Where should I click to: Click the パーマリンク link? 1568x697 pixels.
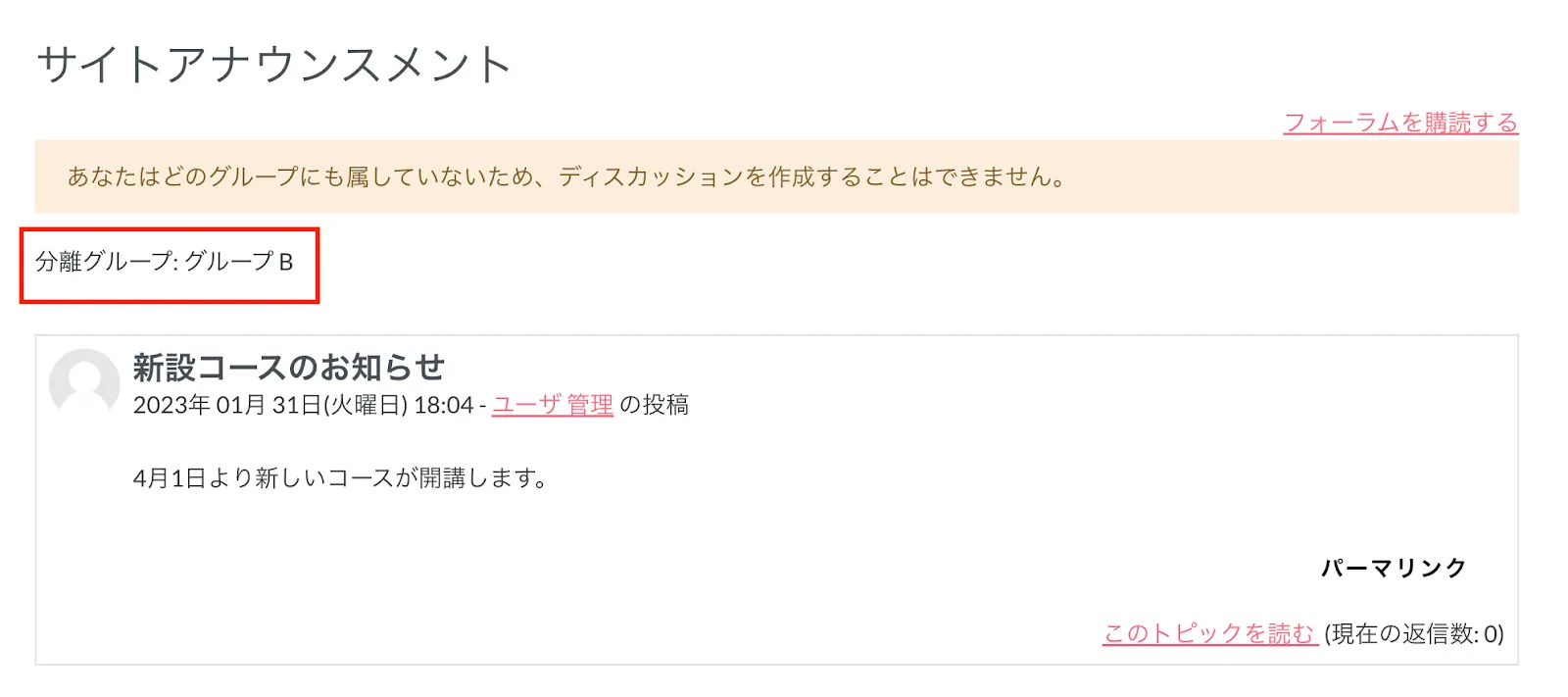[1393, 568]
